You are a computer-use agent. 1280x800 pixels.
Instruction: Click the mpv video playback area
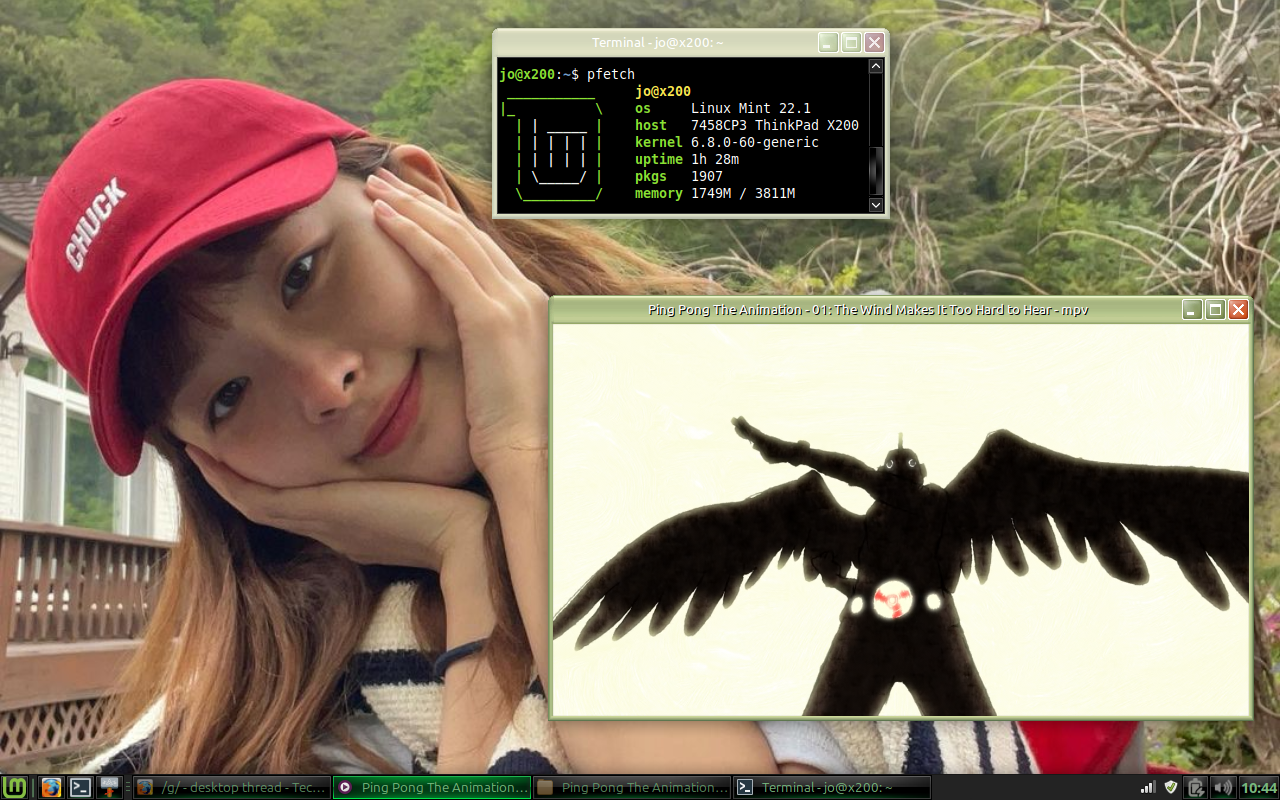click(x=901, y=520)
